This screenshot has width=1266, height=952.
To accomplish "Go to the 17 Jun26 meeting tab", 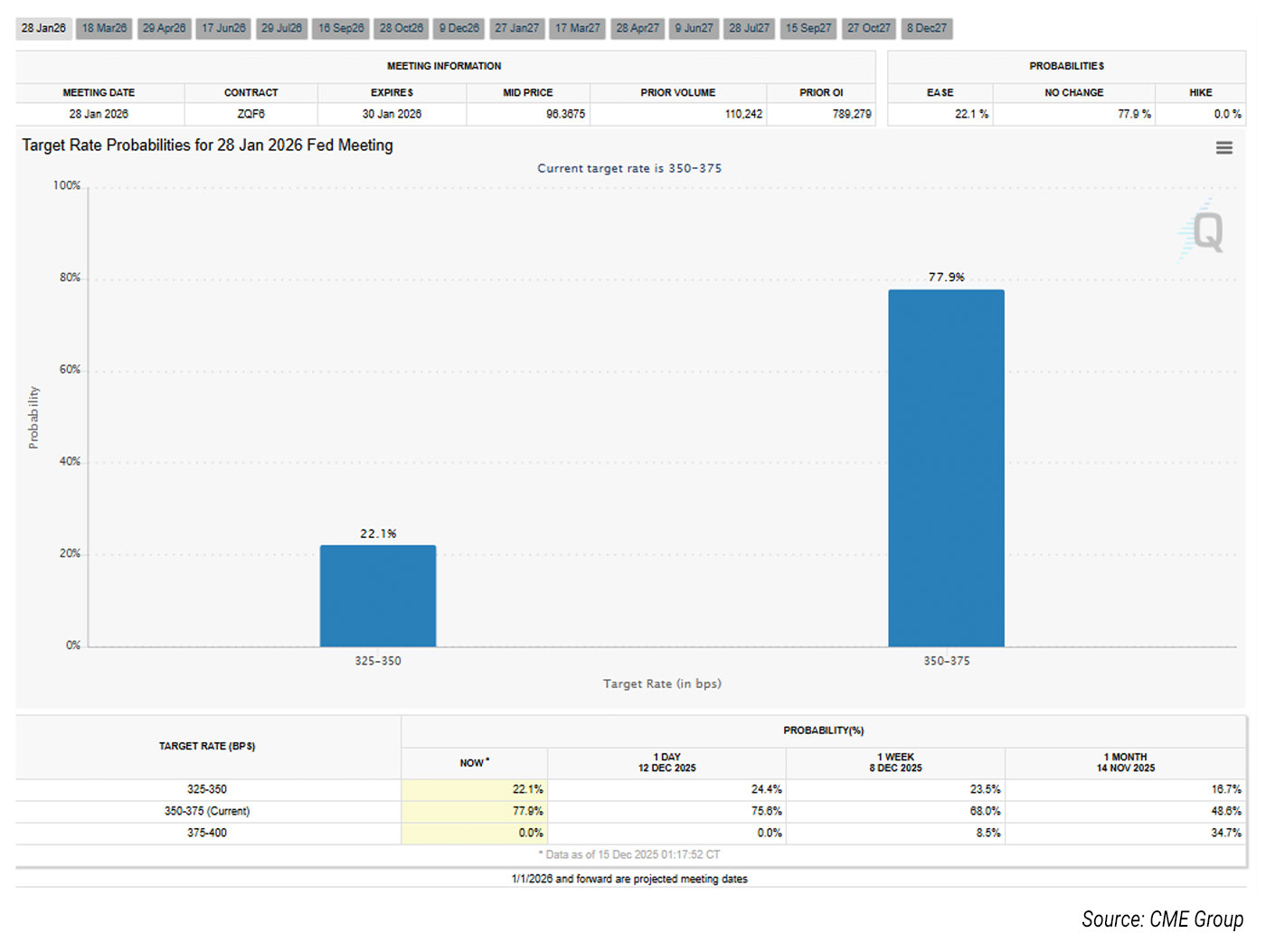I will (x=223, y=28).
